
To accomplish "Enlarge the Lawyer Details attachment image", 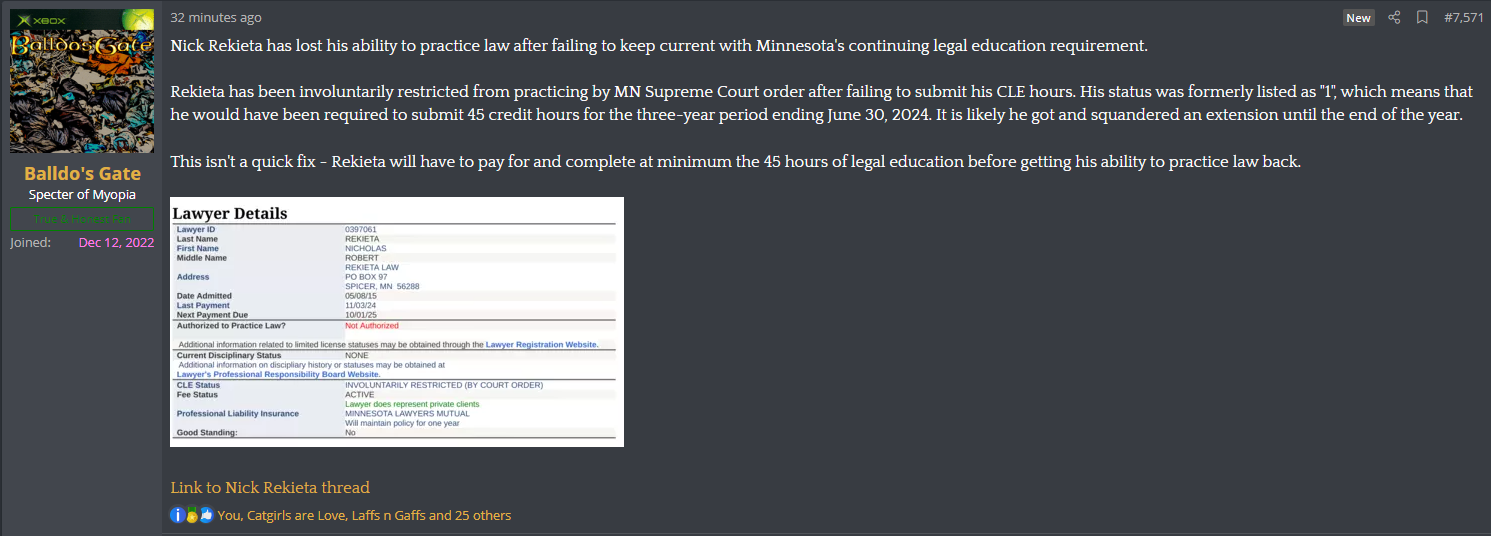I will 397,322.
